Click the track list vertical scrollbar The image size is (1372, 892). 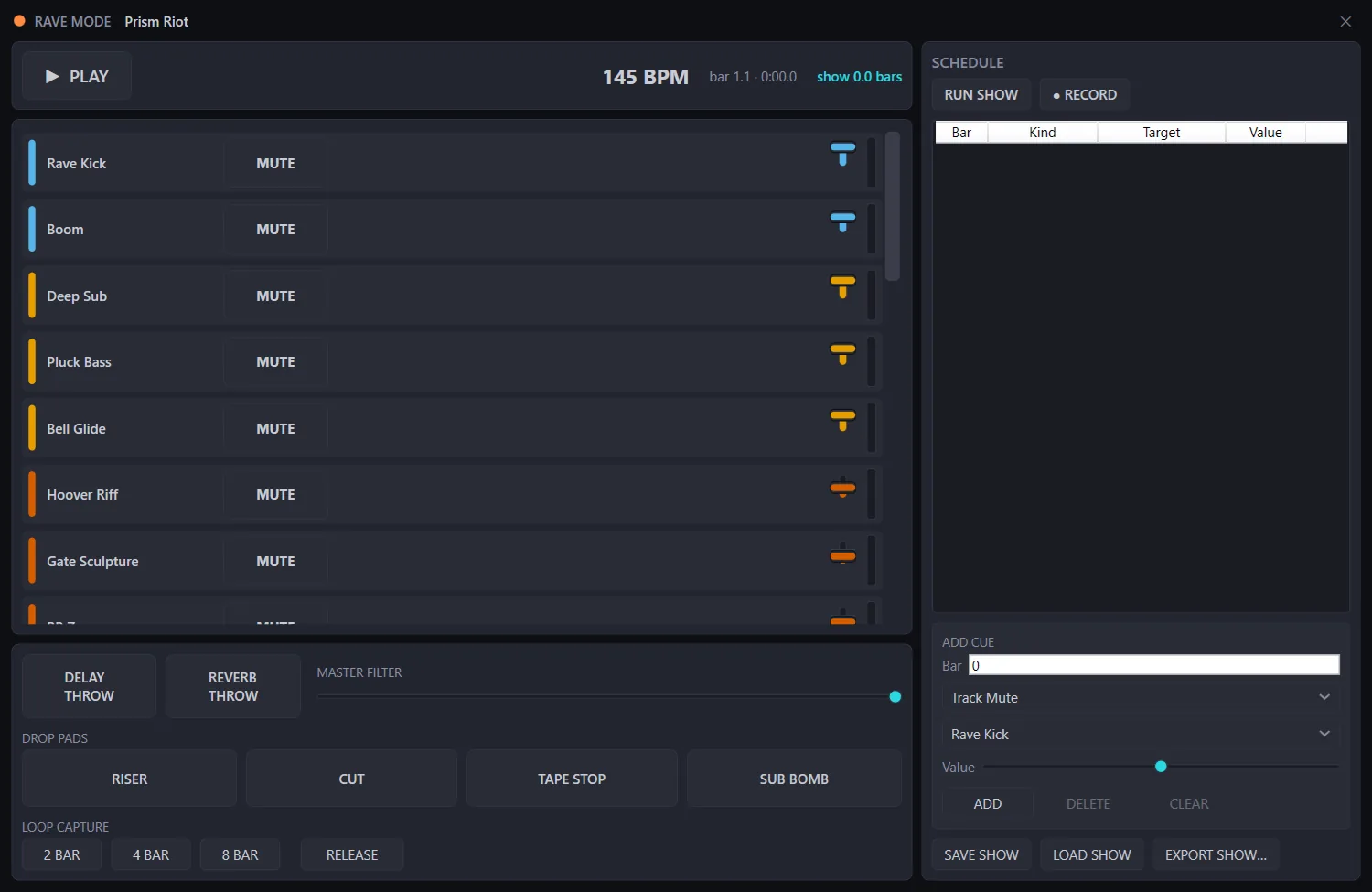pyautogui.click(x=893, y=207)
